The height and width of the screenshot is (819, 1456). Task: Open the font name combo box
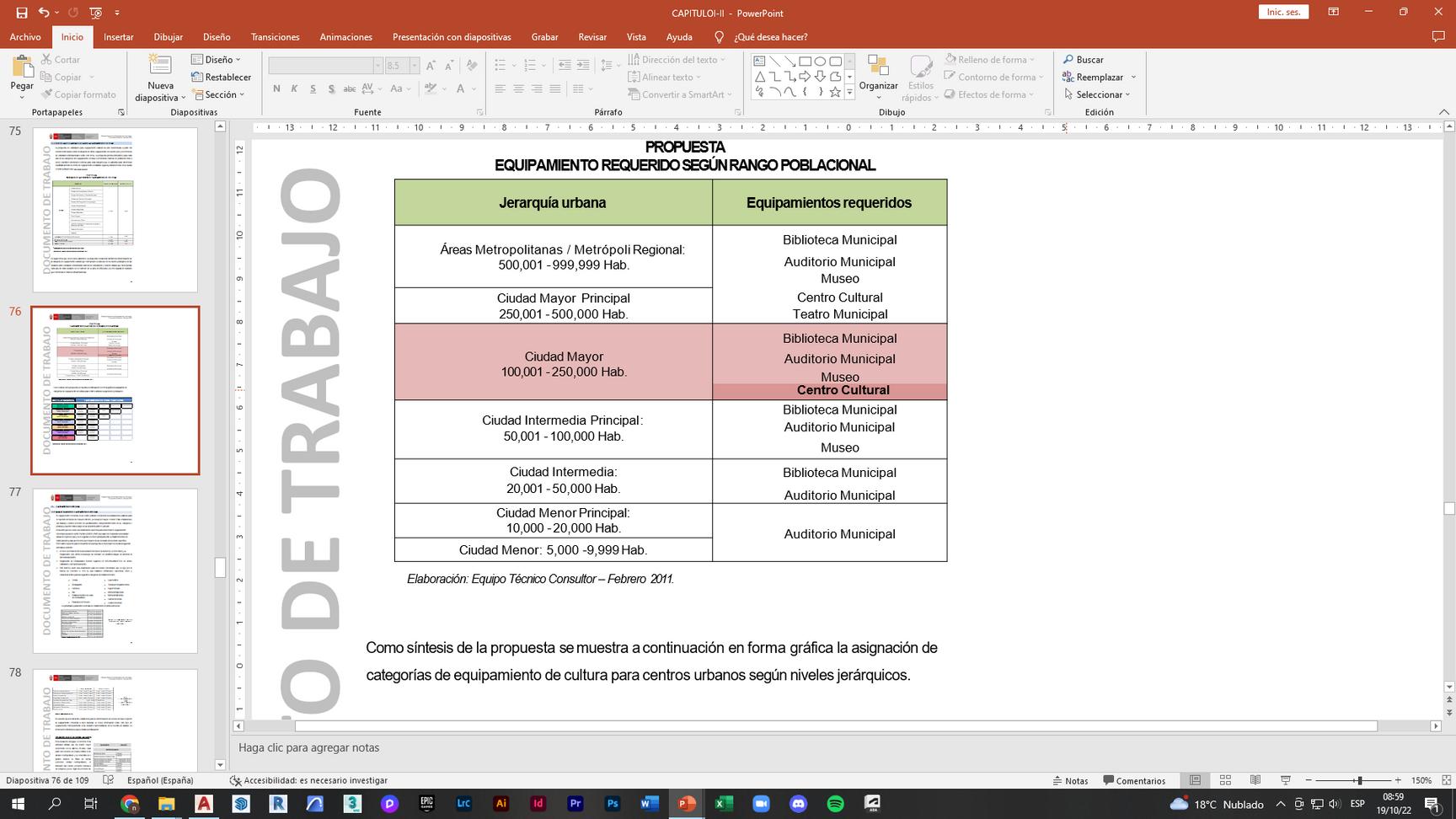click(x=325, y=65)
